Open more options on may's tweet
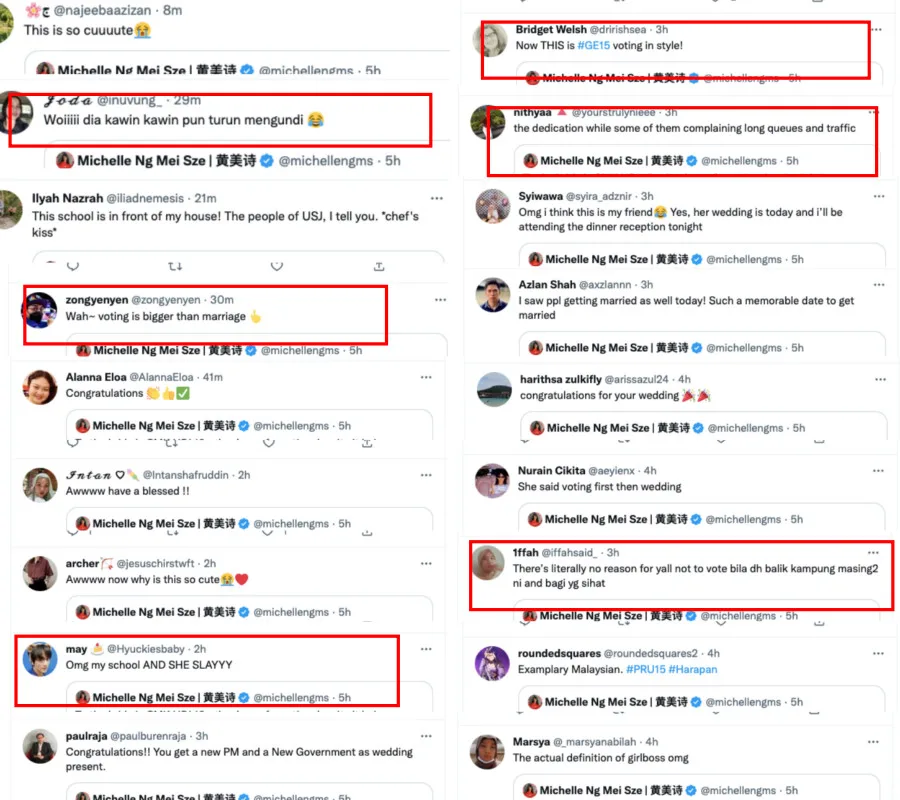 pos(426,649)
